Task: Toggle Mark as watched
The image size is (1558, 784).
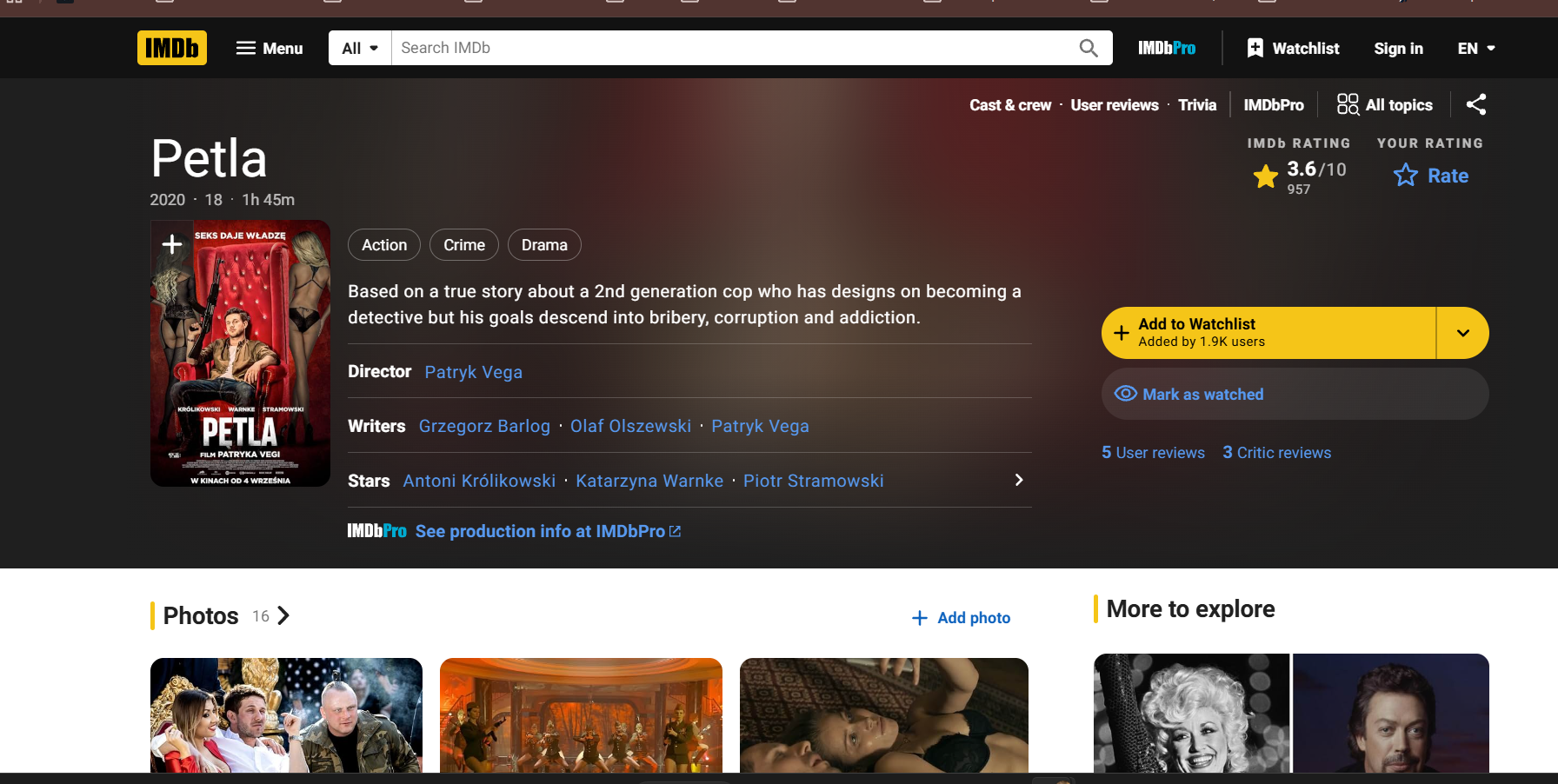Action: click(1295, 394)
